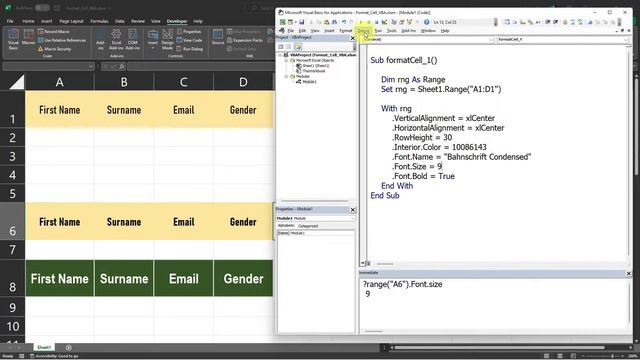Image resolution: width=640 pixels, height=360 pixels.
Task: Click inside the Excel formula bar
Action: coord(200,66)
